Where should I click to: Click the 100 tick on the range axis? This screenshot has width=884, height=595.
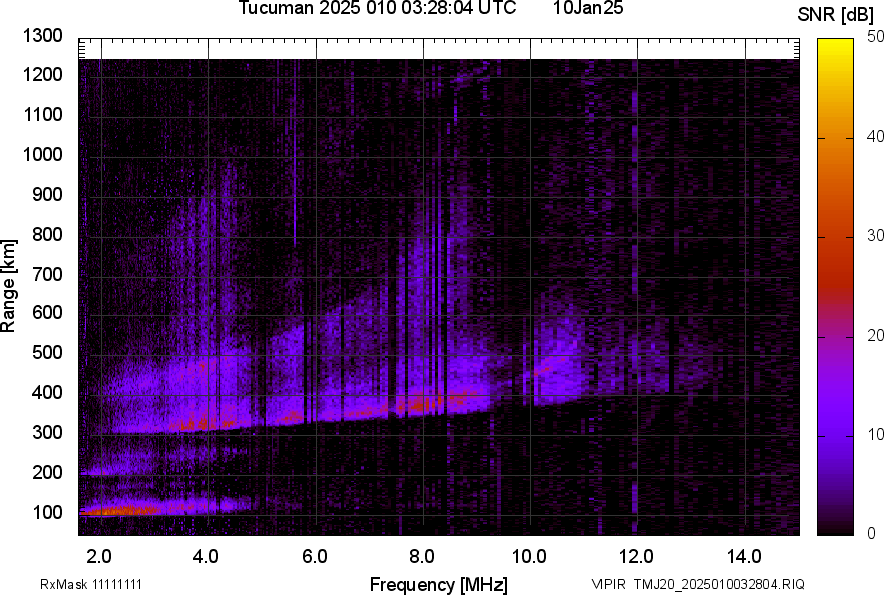[x=47, y=512]
